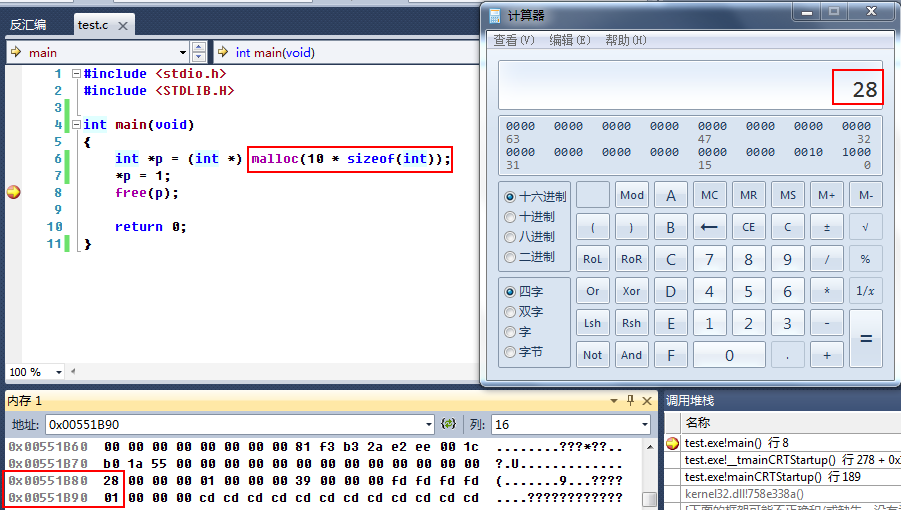Click the memory pane scrollbar up arrow
This screenshot has width=901, height=510.
click(x=649, y=447)
